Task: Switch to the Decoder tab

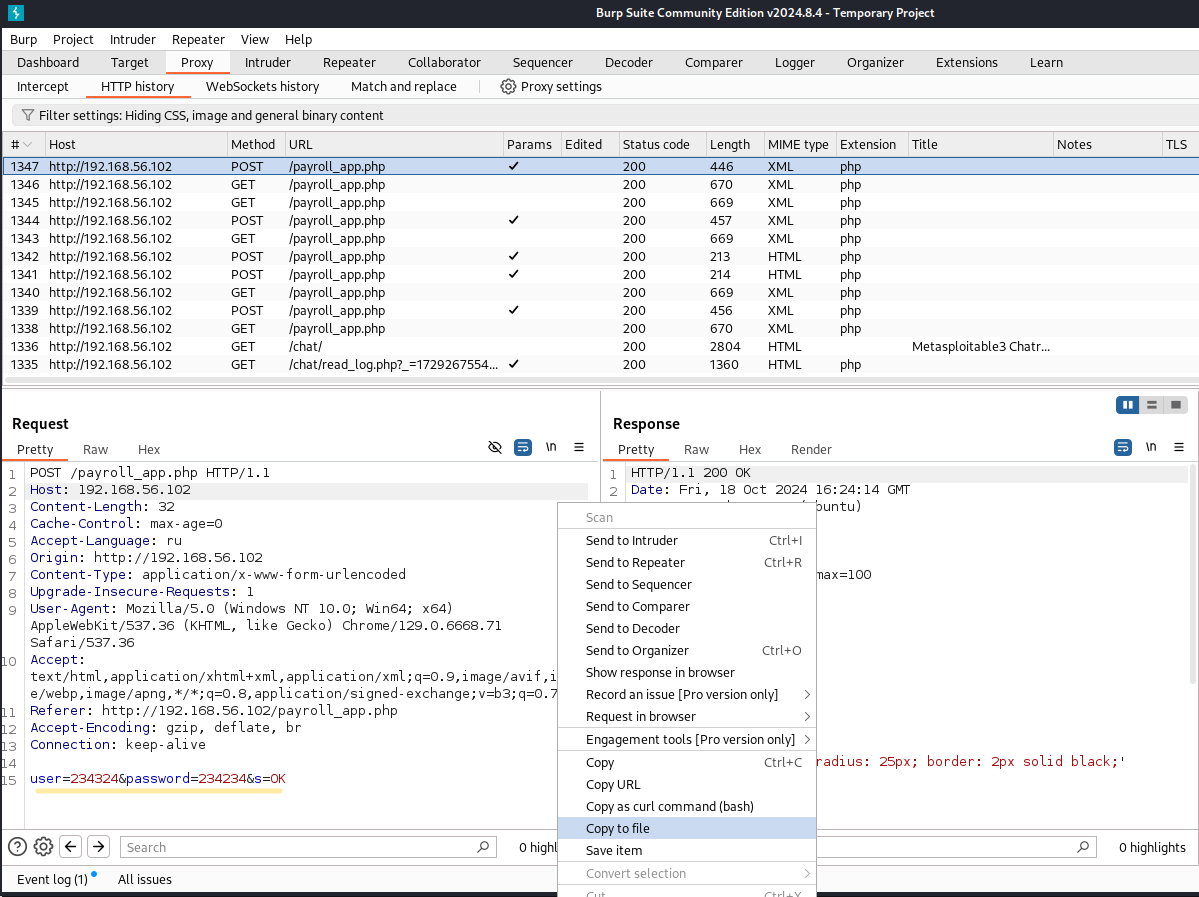Action: (628, 63)
